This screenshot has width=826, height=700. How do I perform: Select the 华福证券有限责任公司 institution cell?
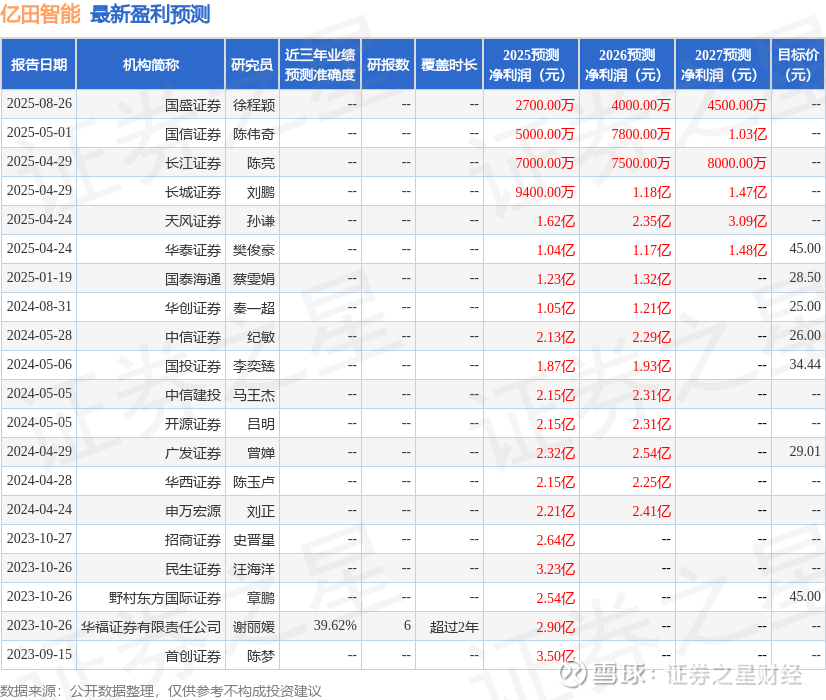[151, 627]
